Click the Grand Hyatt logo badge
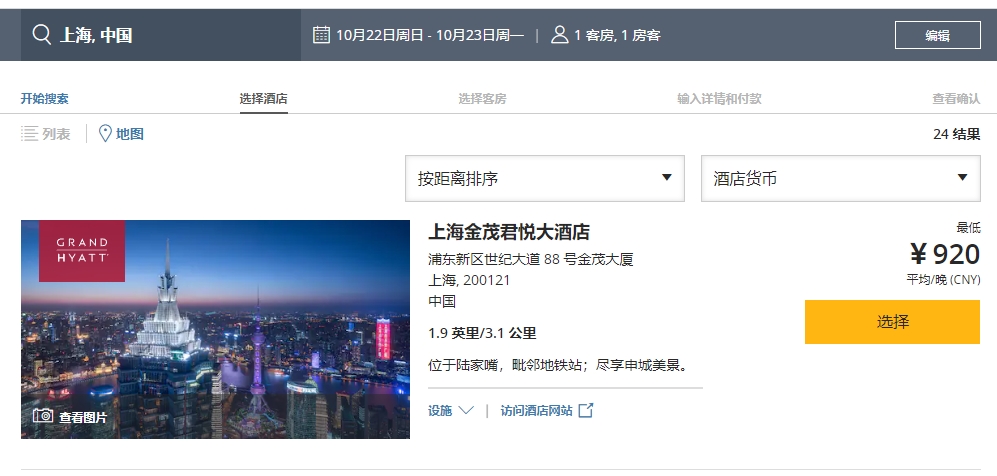 82,251
